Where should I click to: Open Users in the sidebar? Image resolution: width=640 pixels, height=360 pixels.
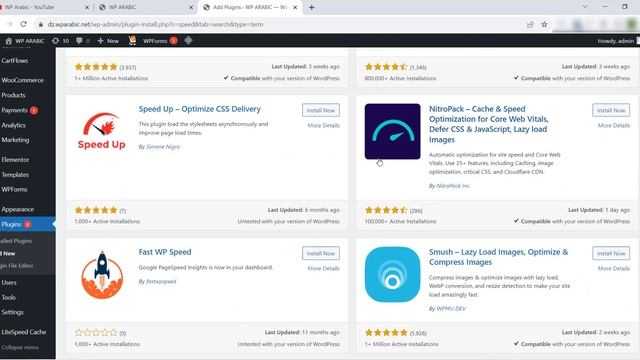tap(9, 282)
